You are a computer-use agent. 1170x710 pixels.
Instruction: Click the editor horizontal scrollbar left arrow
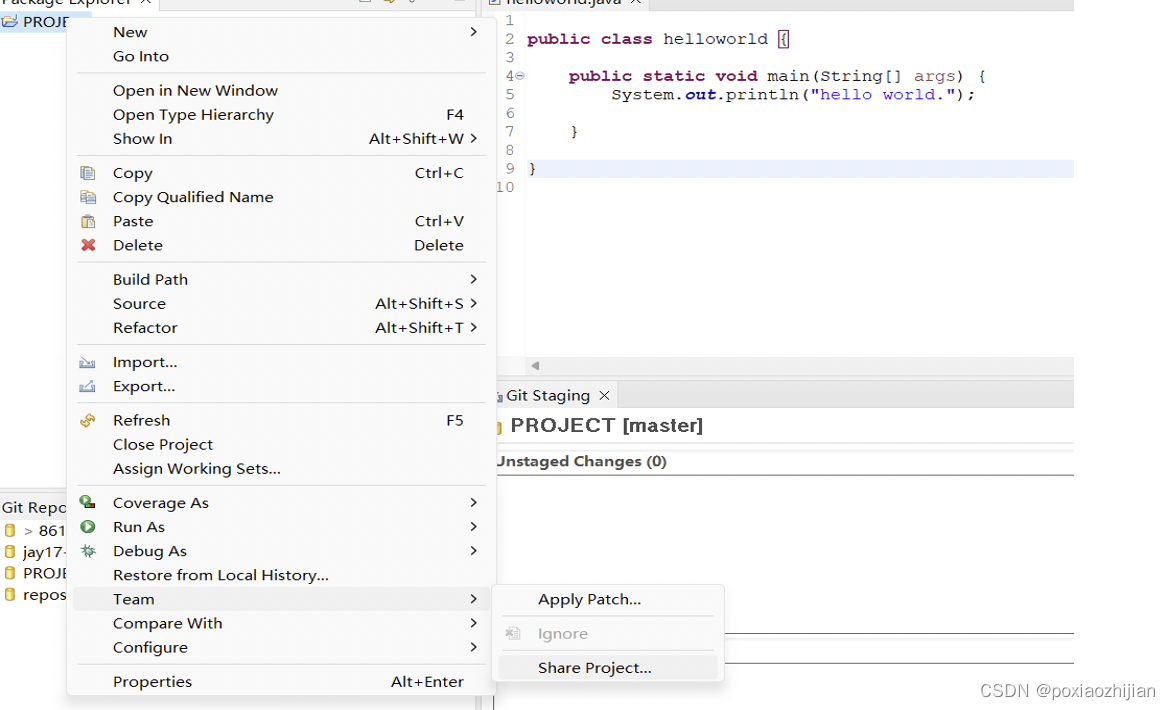pyautogui.click(x=535, y=366)
